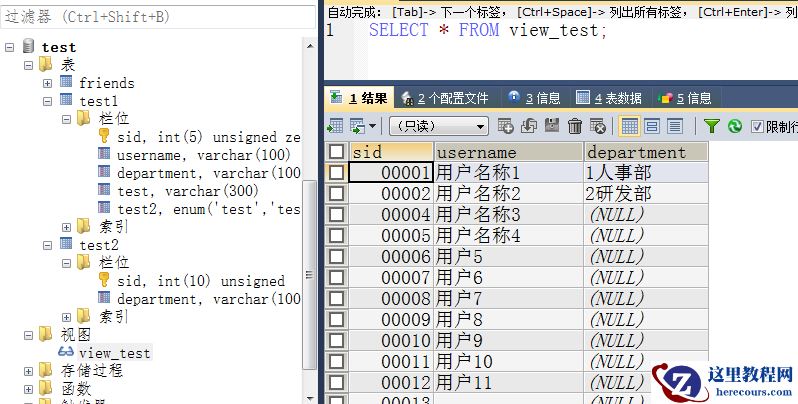
Task: Collapse the test1 table node
Action: tap(47, 101)
